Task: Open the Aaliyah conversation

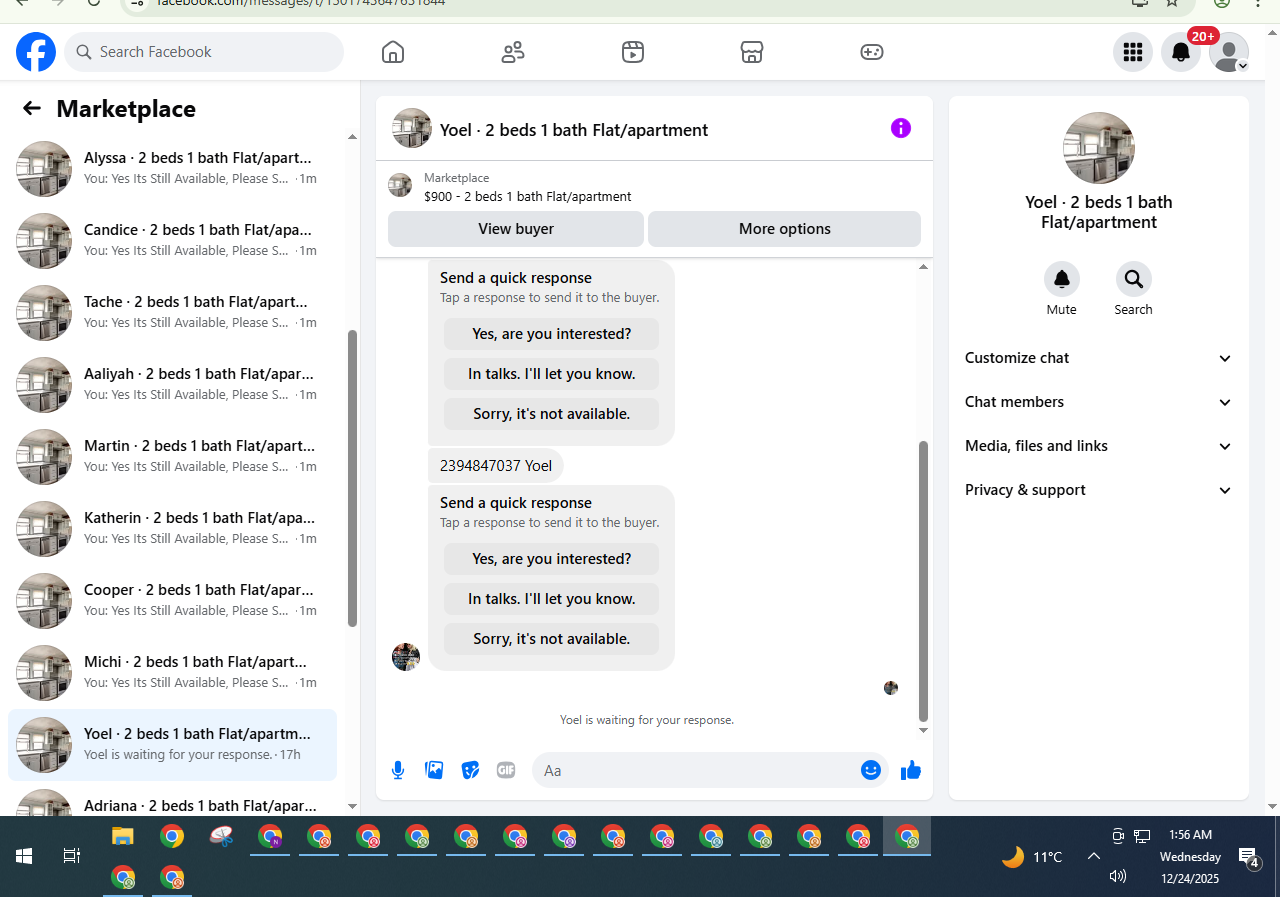Action: [172, 385]
